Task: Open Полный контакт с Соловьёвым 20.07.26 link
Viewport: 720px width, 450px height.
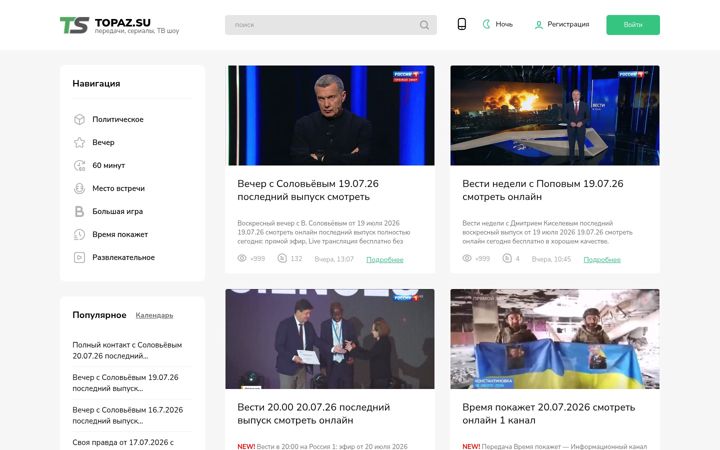Action: tap(127, 350)
